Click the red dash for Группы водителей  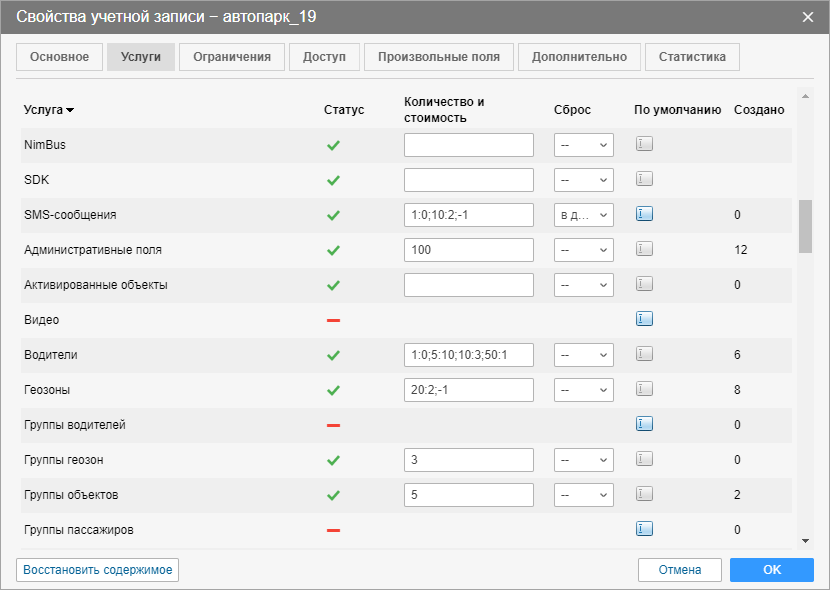[334, 425]
